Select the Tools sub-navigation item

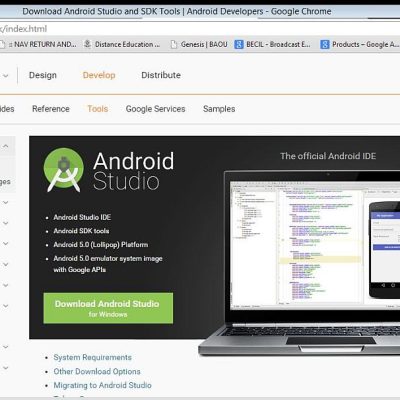click(x=98, y=109)
